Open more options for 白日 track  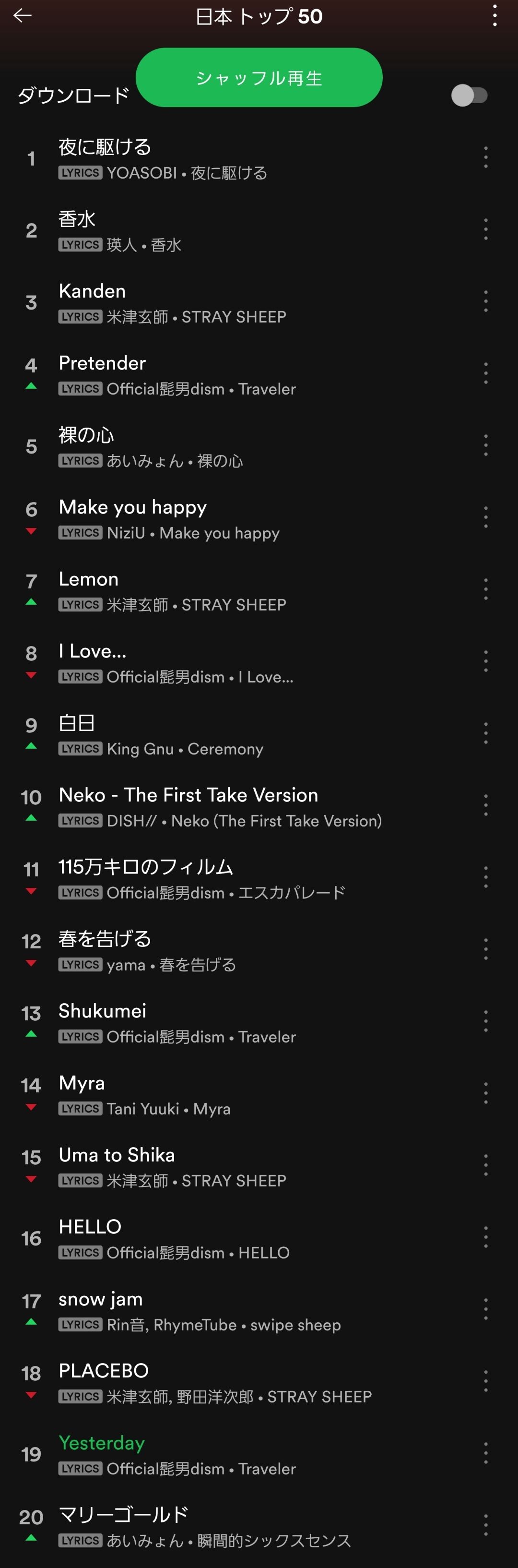tap(485, 733)
